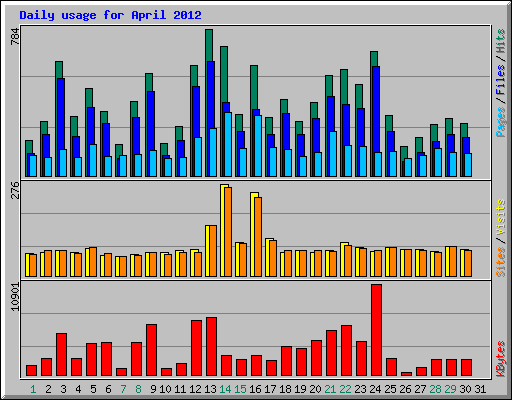Click the cyan Pages bar for day 16

pyautogui.click(x=258, y=146)
